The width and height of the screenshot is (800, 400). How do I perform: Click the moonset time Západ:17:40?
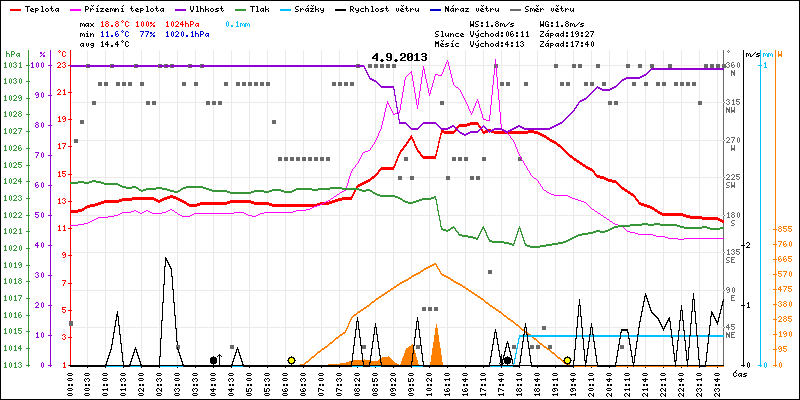click(566, 44)
